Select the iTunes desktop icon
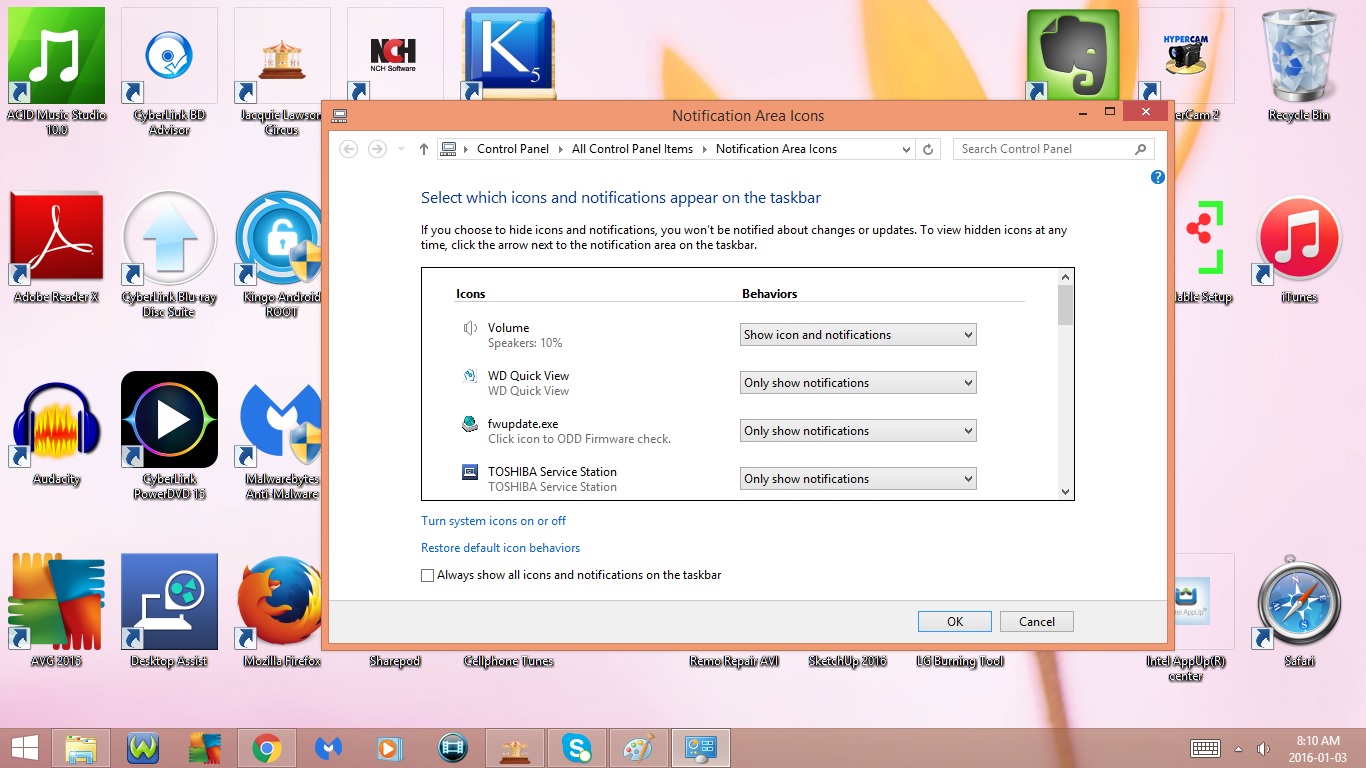 (1298, 250)
